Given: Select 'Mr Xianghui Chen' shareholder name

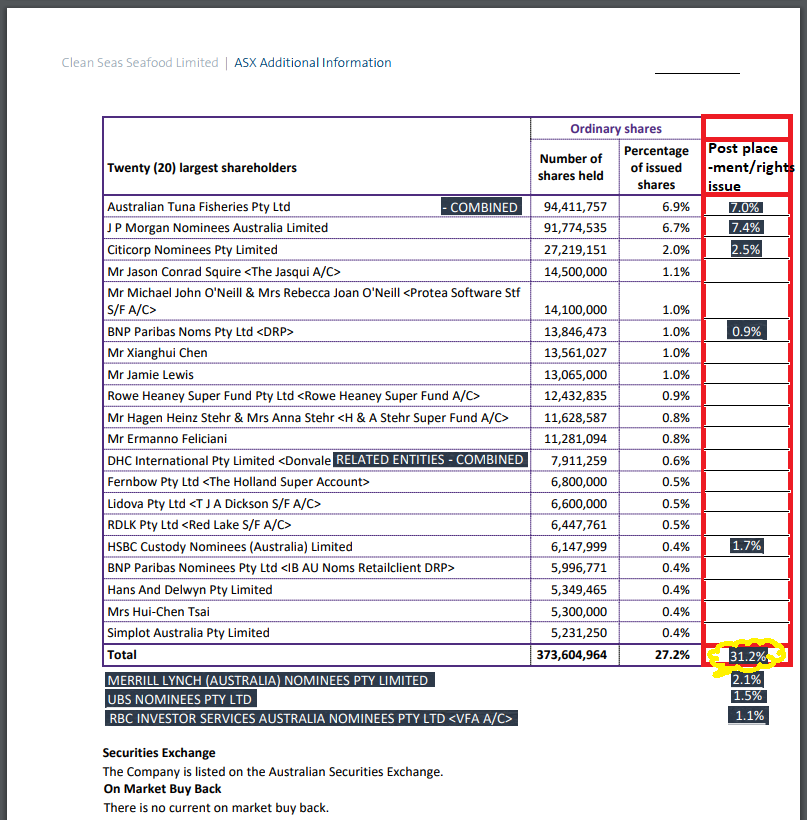Looking at the screenshot, I should pos(157,353).
